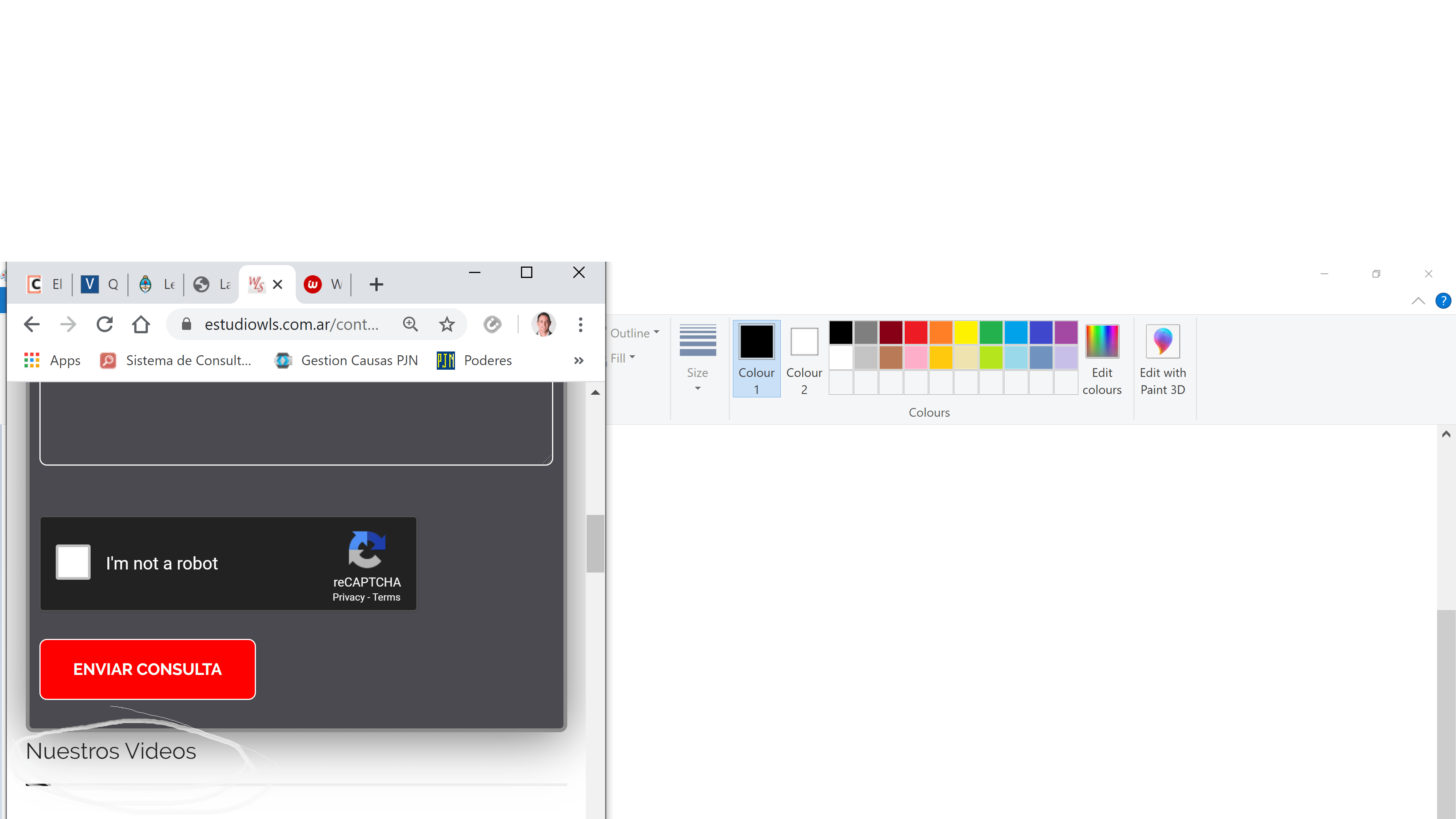Image resolution: width=1456 pixels, height=819 pixels.
Task: Go back in Chrome browser
Action: pos(31,325)
